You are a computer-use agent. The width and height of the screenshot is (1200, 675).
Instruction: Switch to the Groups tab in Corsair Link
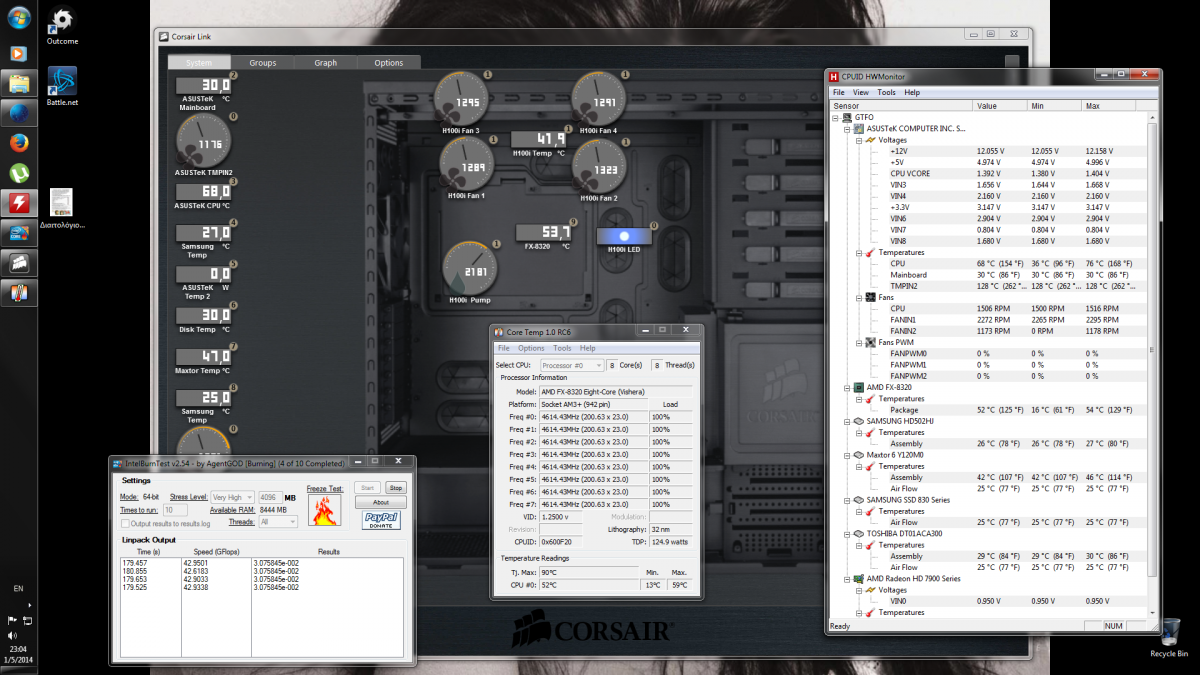coord(263,63)
